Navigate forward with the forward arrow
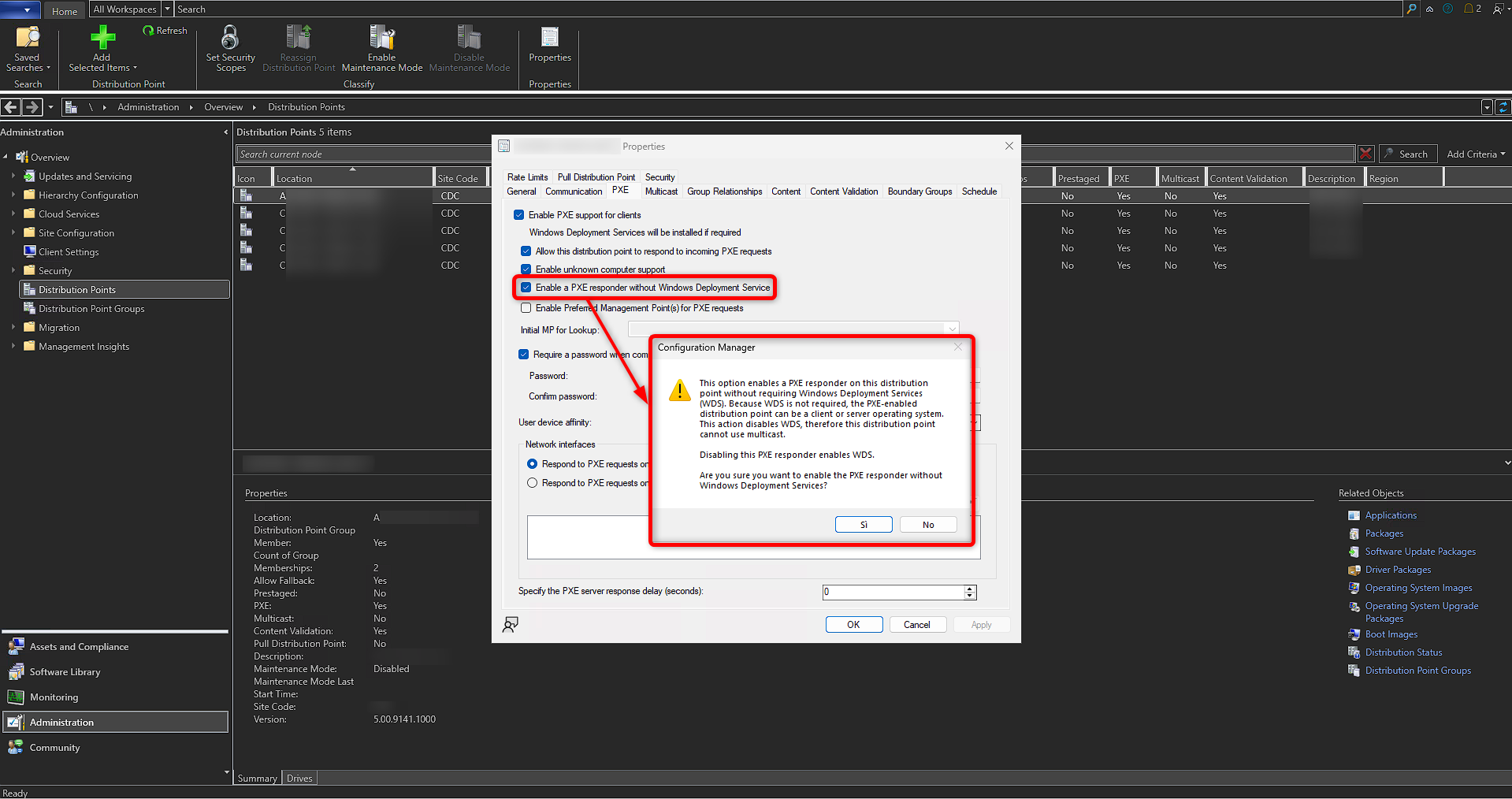The height and width of the screenshot is (799, 1512). (x=32, y=107)
